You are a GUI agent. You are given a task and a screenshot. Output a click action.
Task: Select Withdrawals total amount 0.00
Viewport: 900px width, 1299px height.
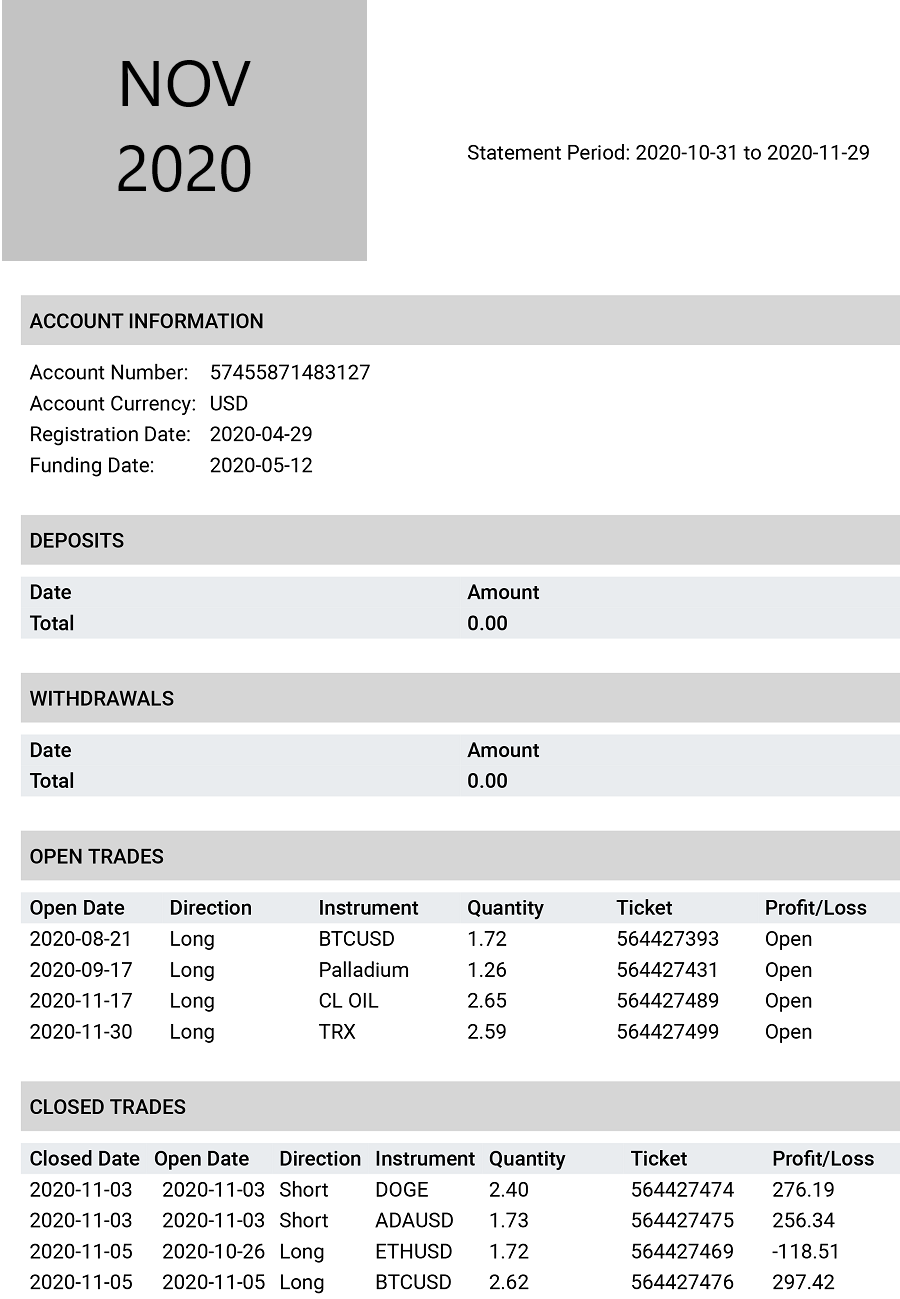coord(487,781)
